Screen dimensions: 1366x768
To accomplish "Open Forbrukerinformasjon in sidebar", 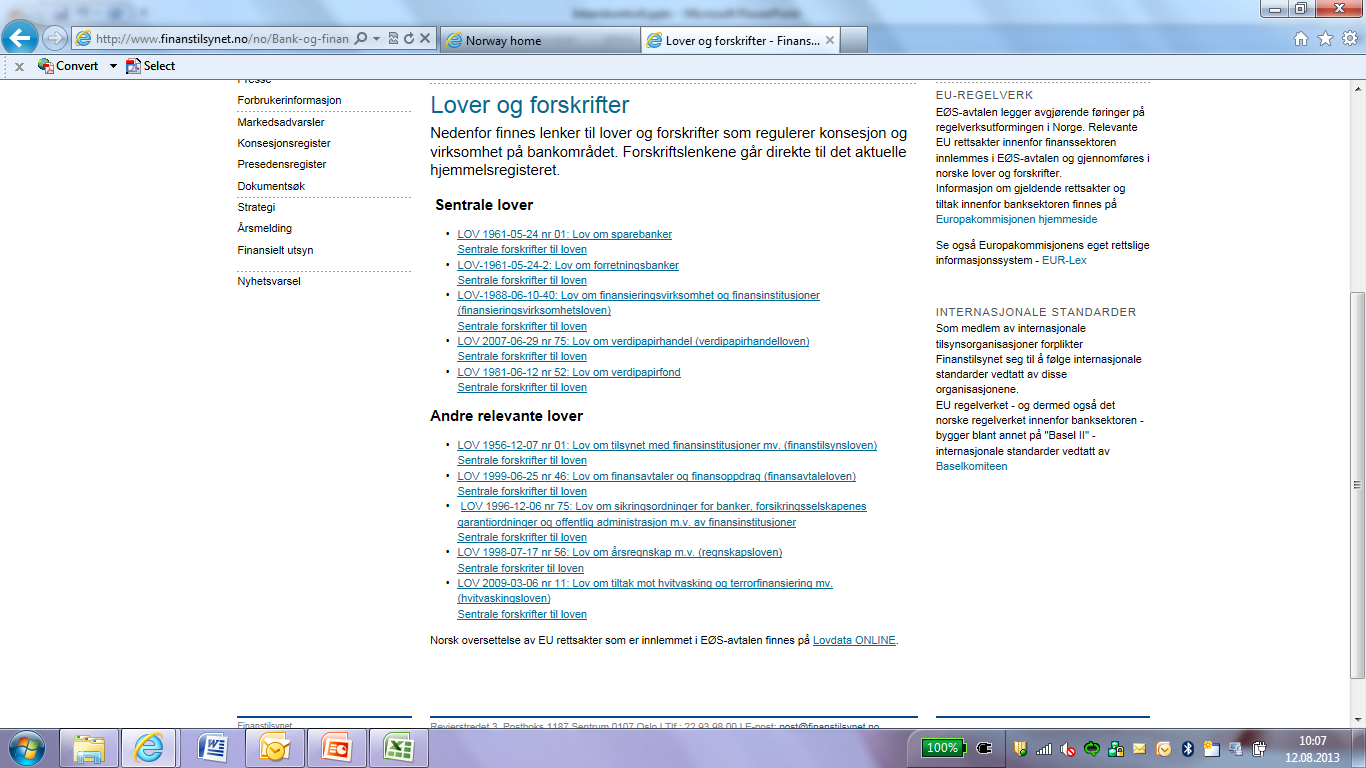I will [x=289, y=100].
